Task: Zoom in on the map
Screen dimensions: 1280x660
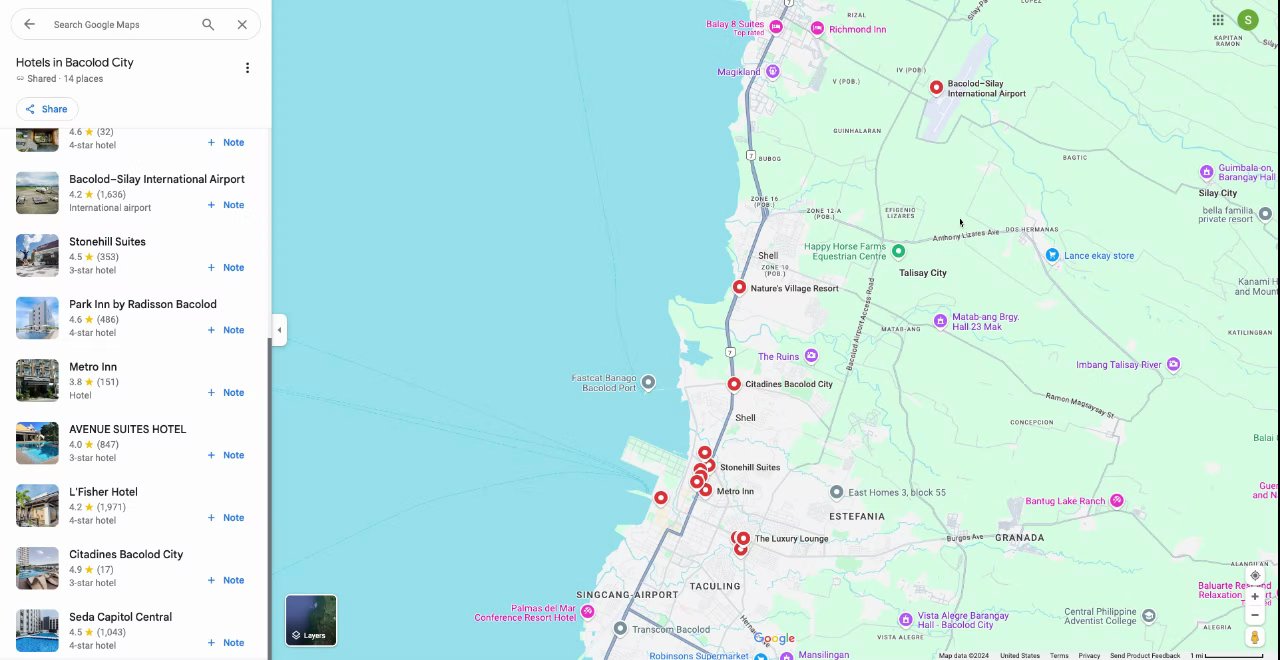Action: click(1255, 596)
